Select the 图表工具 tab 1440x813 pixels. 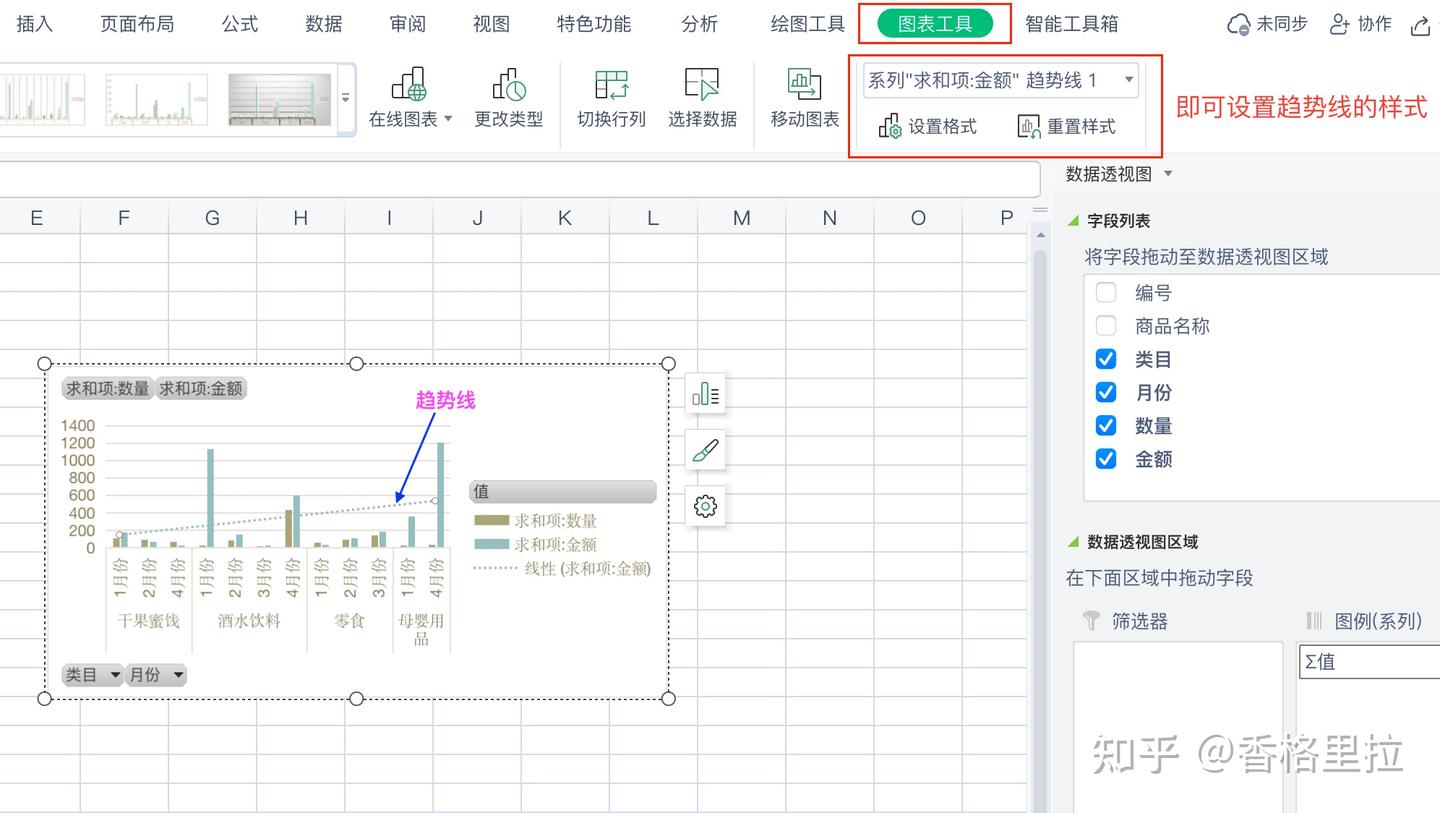pyautogui.click(x=935, y=24)
